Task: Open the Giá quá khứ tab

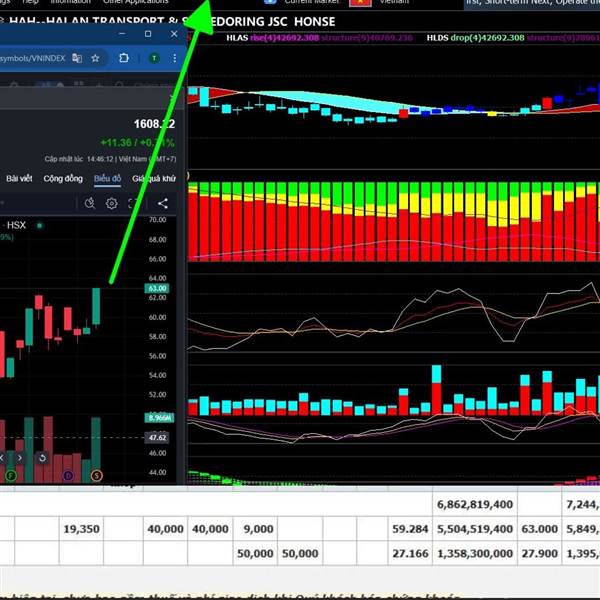Action: 154,178
